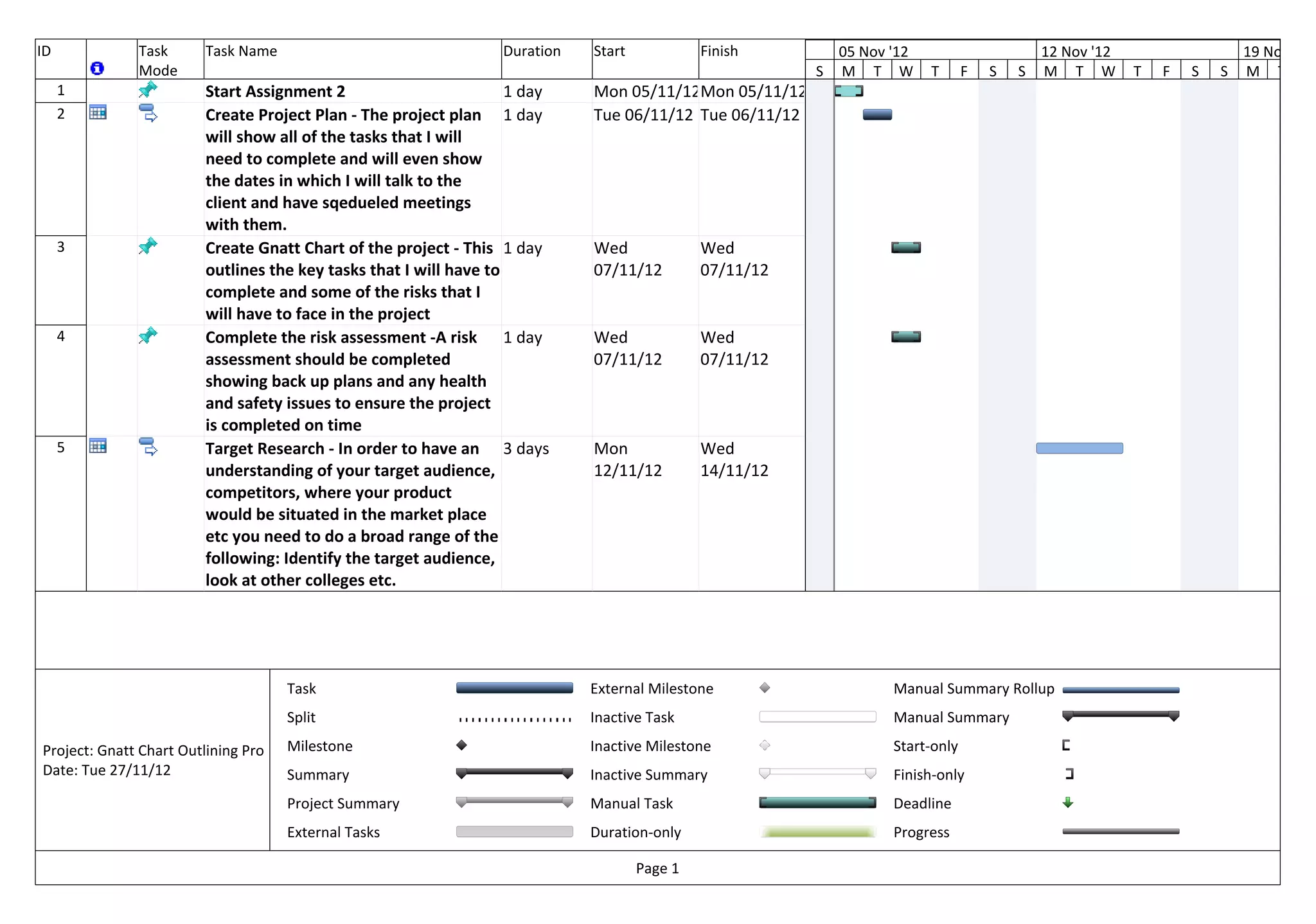
Task: Click the pin task mode icon in row 4
Action: (x=148, y=335)
